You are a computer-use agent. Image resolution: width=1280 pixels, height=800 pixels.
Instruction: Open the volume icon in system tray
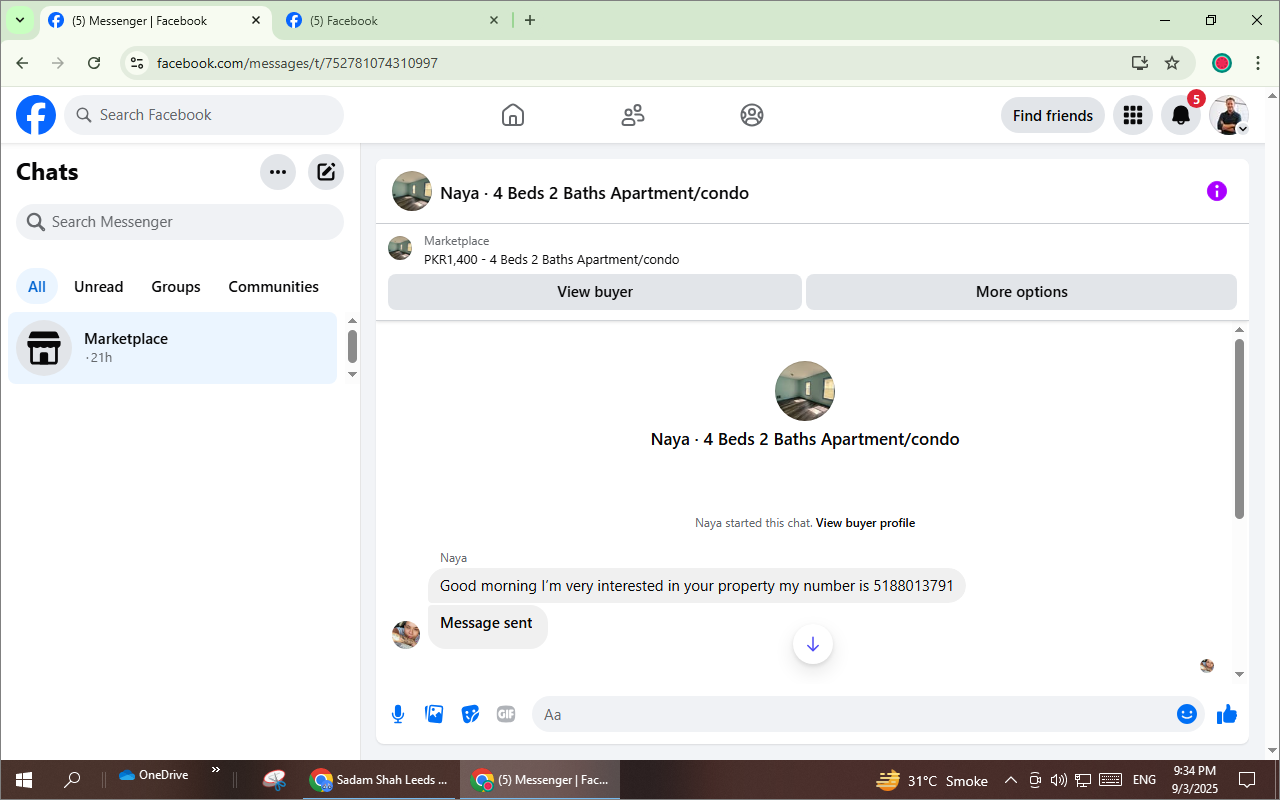pyautogui.click(x=1059, y=780)
